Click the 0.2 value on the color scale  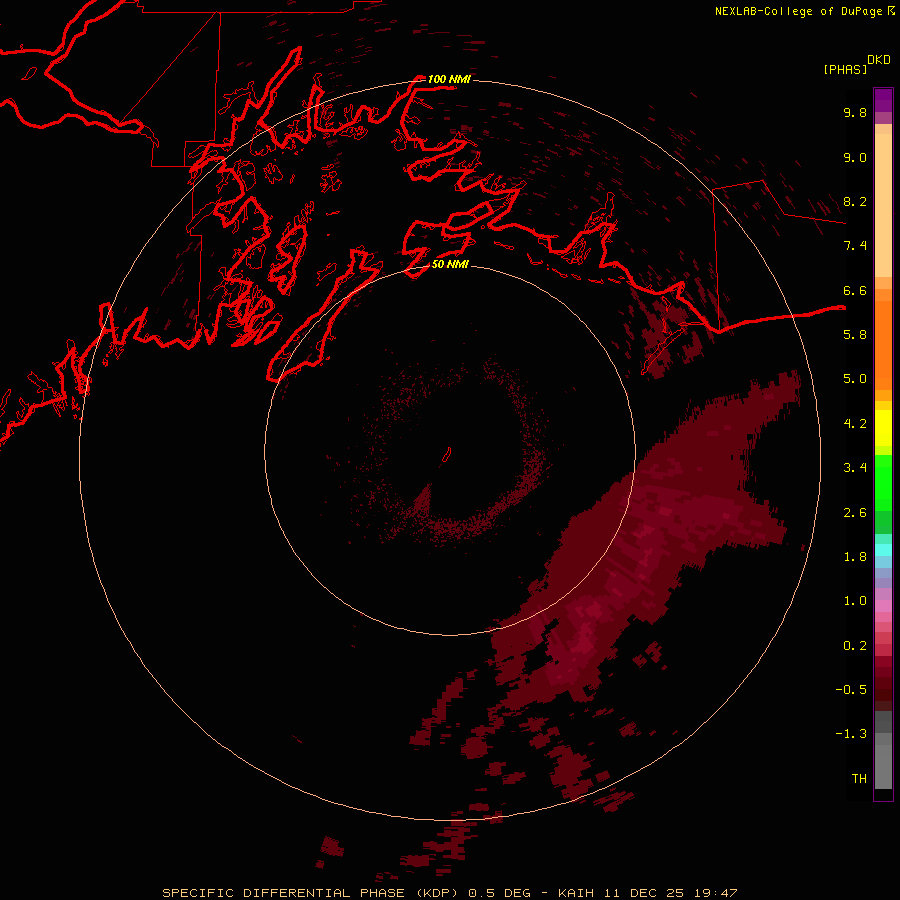click(855, 646)
